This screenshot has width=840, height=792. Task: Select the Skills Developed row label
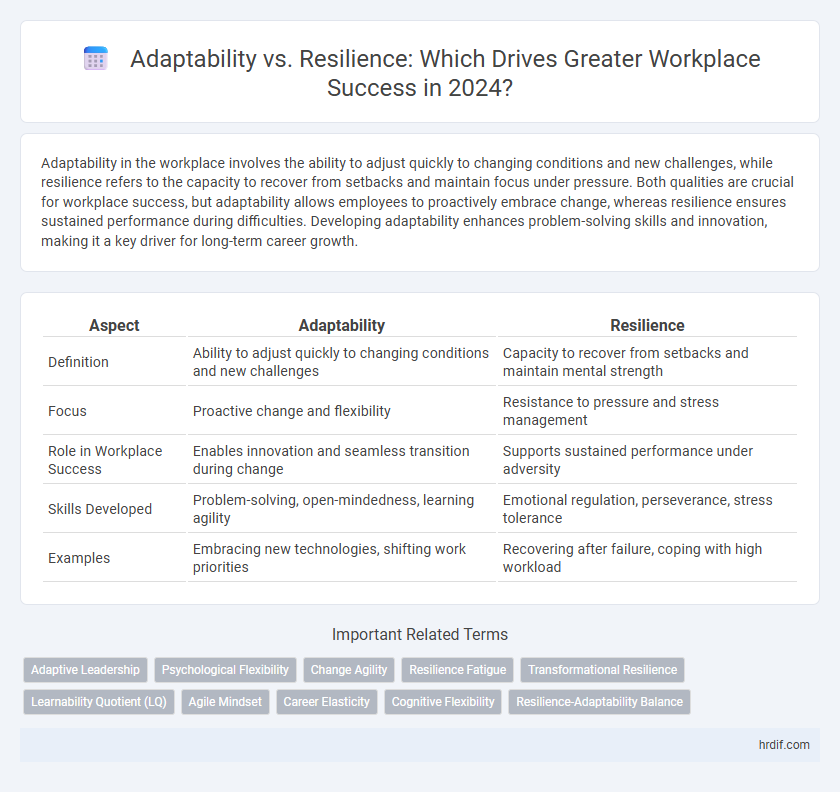click(100, 509)
